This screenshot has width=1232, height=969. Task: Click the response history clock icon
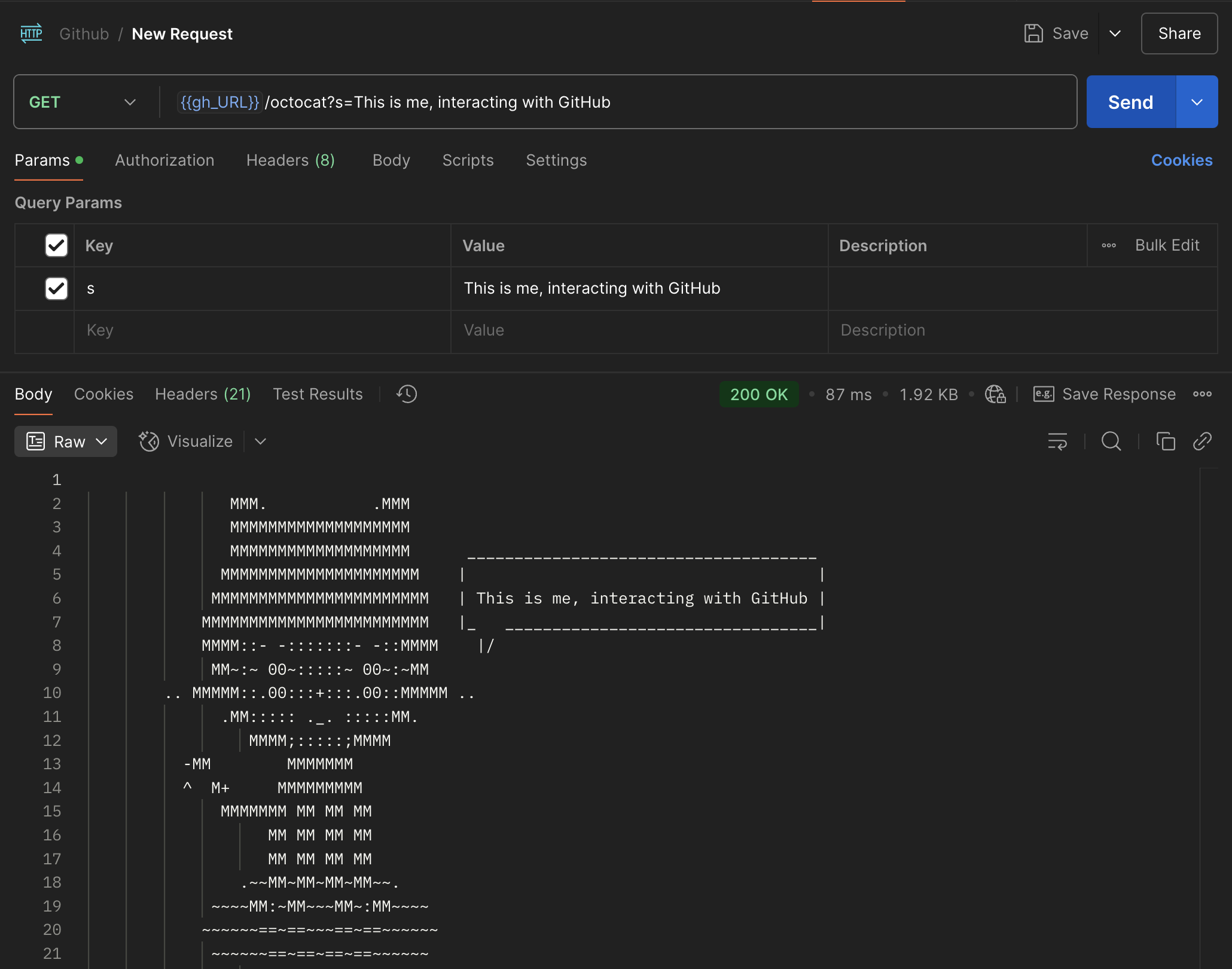(407, 394)
